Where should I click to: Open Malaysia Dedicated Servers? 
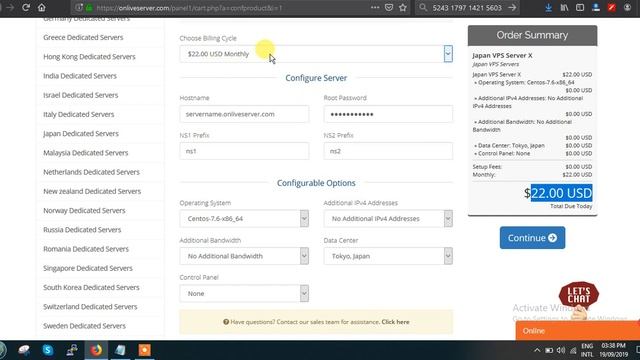(86, 153)
